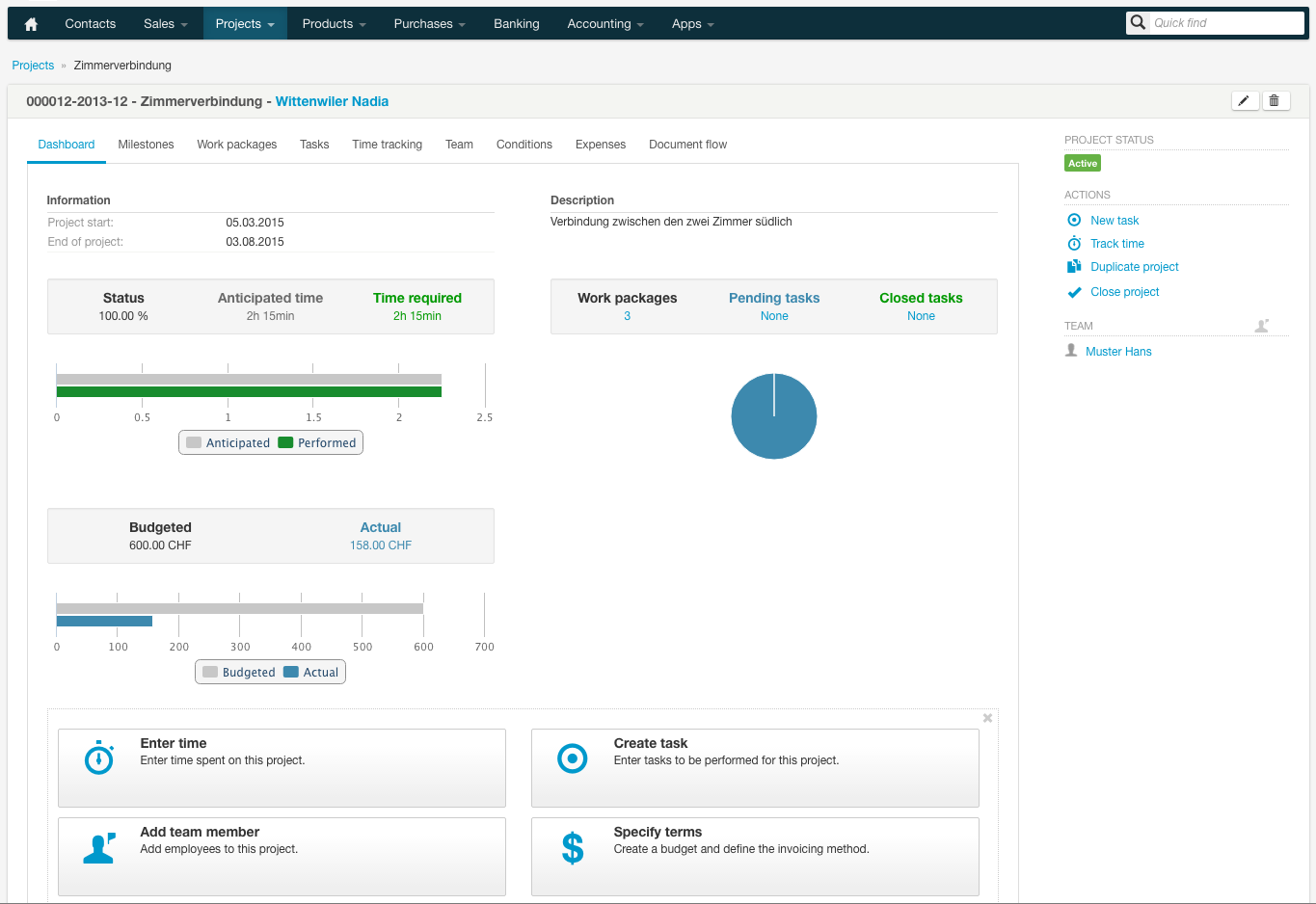This screenshot has width=1316, height=904.
Task: Open the Time tracking tab
Action: click(387, 145)
